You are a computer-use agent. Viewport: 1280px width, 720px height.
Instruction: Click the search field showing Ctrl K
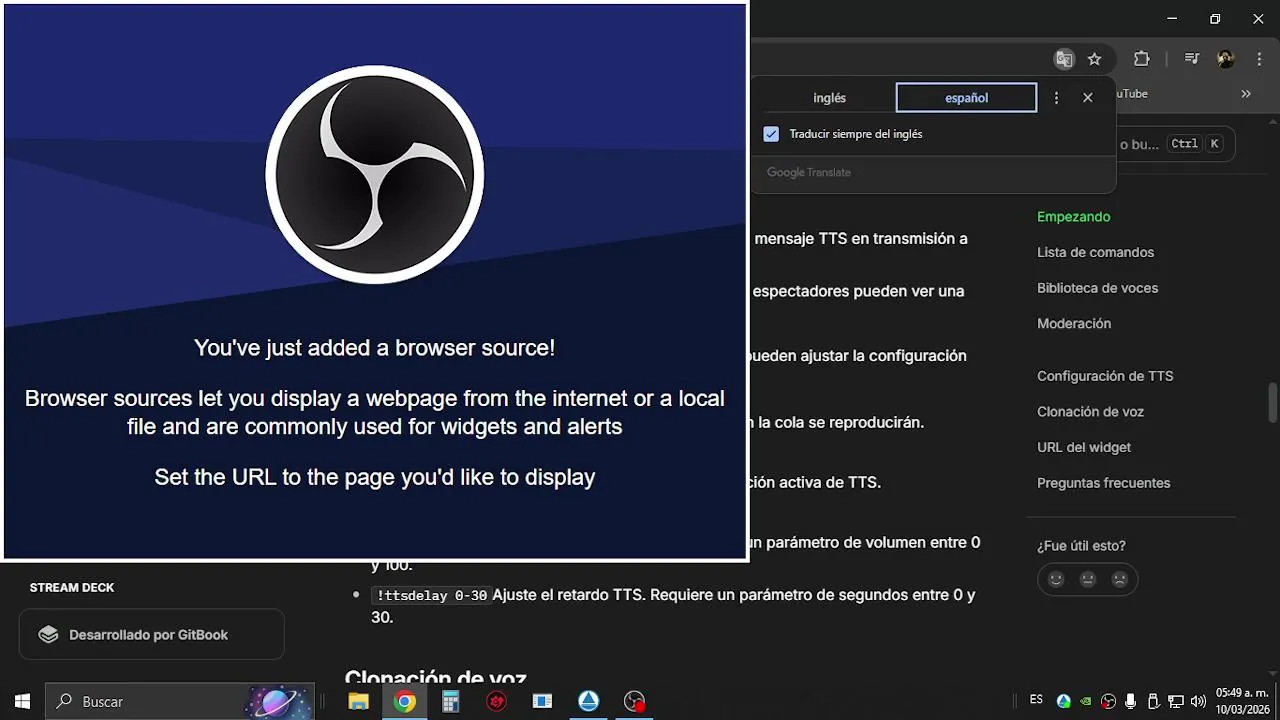click(1177, 144)
